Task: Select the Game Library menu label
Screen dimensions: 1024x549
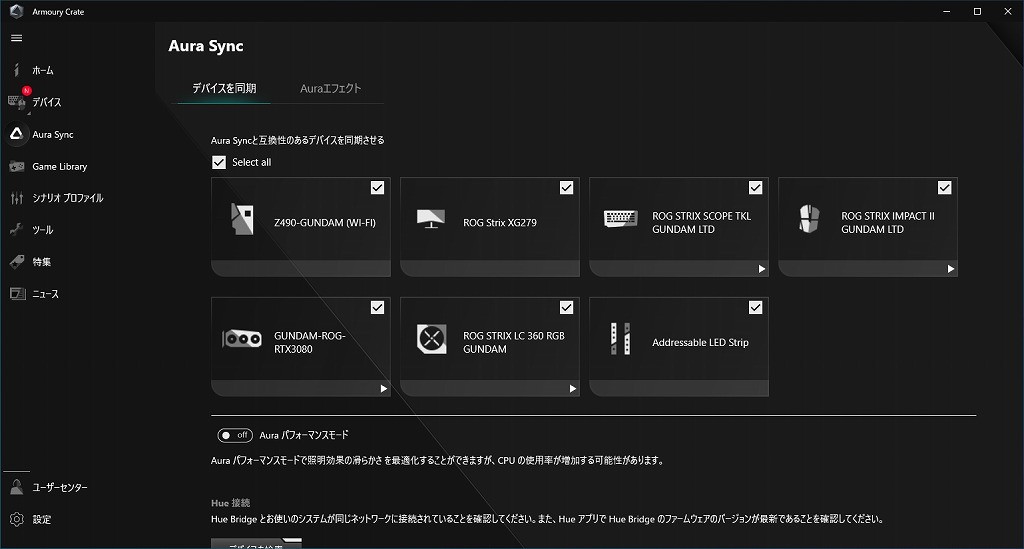Action: pos(59,166)
